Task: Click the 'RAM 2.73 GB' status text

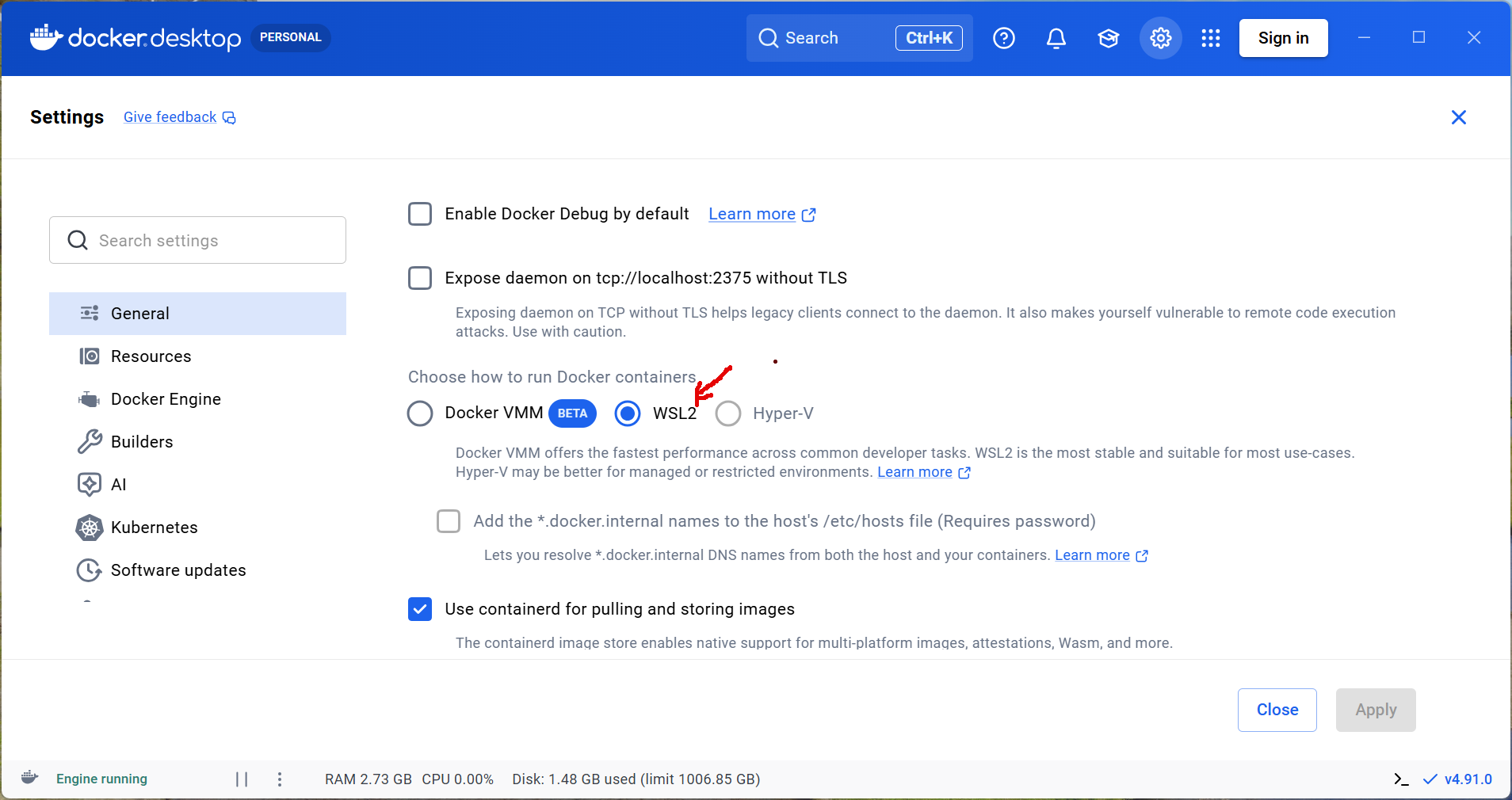Action: click(x=368, y=779)
